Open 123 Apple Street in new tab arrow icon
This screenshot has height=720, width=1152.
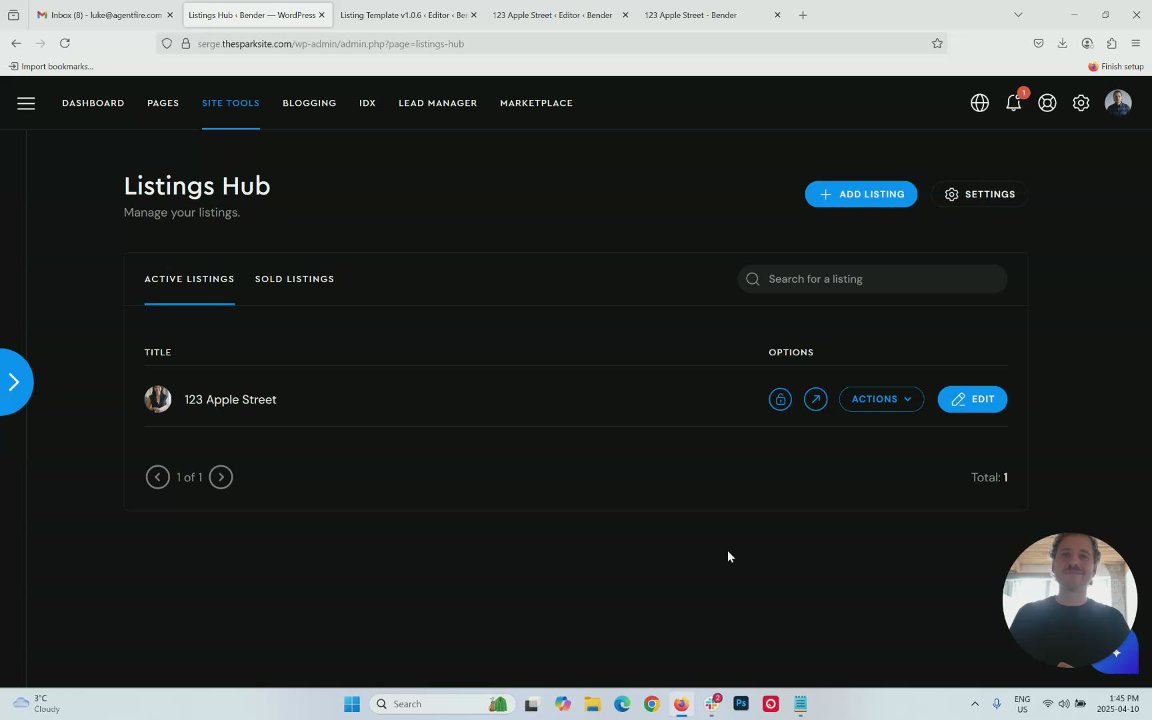tap(816, 399)
